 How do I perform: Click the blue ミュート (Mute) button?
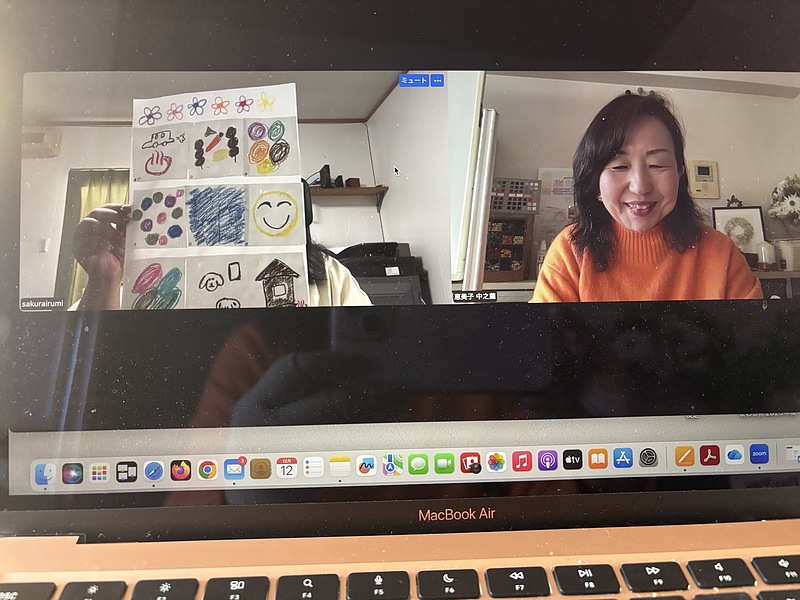(x=413, y=81)
